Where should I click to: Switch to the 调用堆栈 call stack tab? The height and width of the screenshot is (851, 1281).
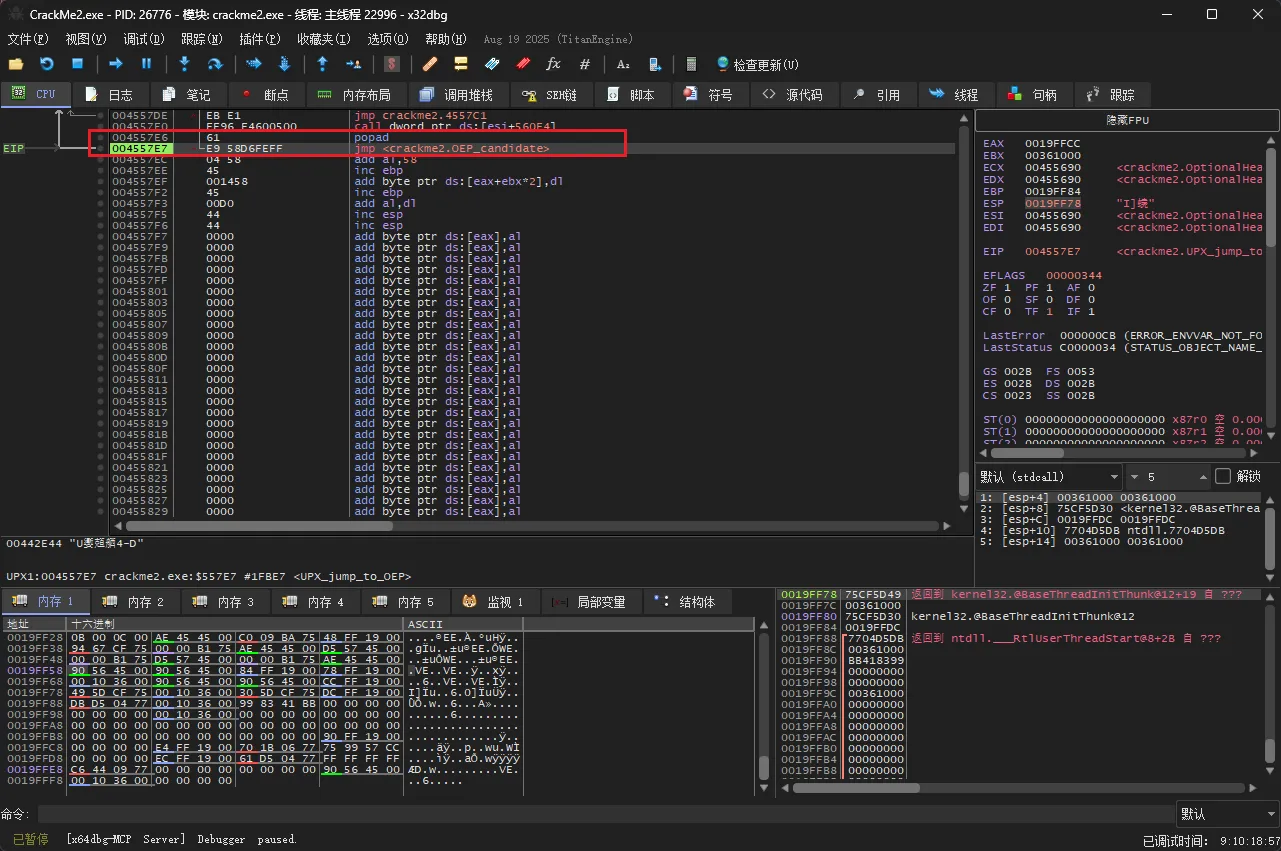[458, 95]
